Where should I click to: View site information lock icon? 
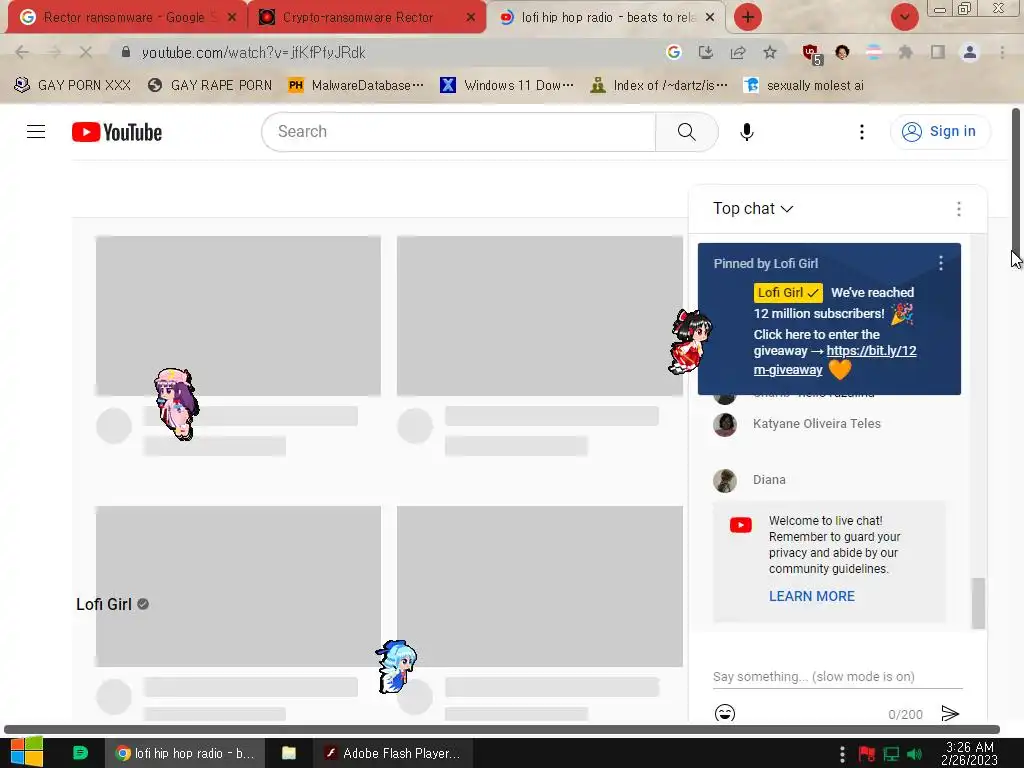tap(126, 52)
